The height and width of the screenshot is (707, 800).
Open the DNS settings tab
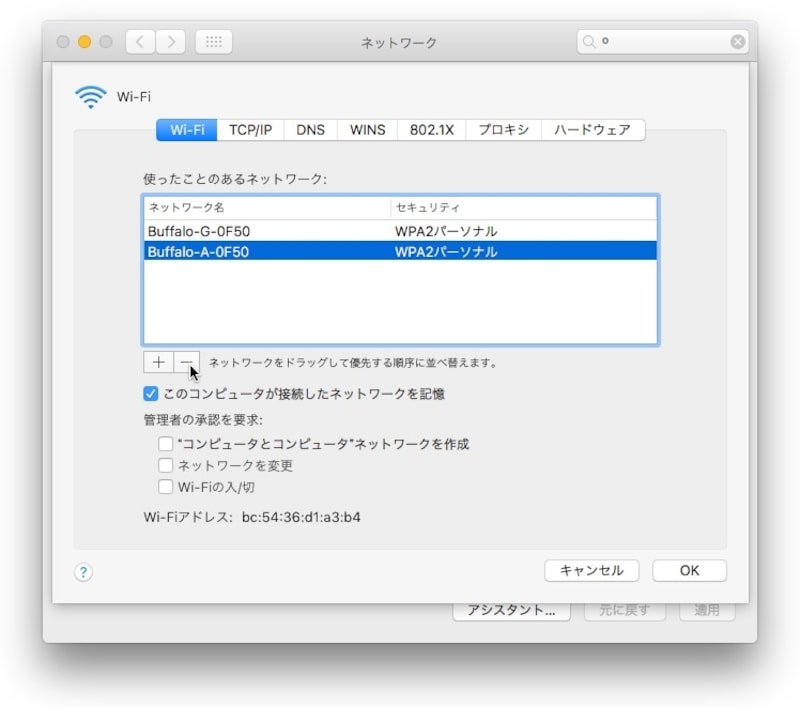[x=309, y=129]
